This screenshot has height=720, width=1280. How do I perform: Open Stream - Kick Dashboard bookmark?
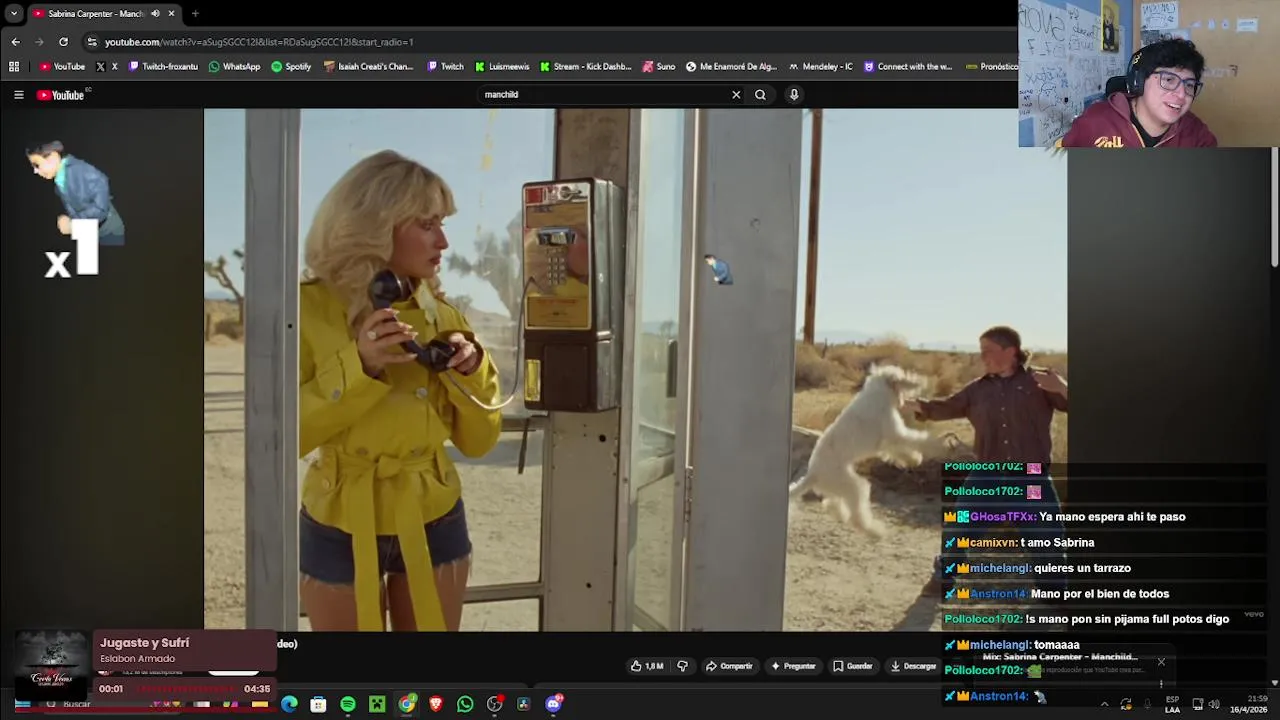tap(585, 67)
